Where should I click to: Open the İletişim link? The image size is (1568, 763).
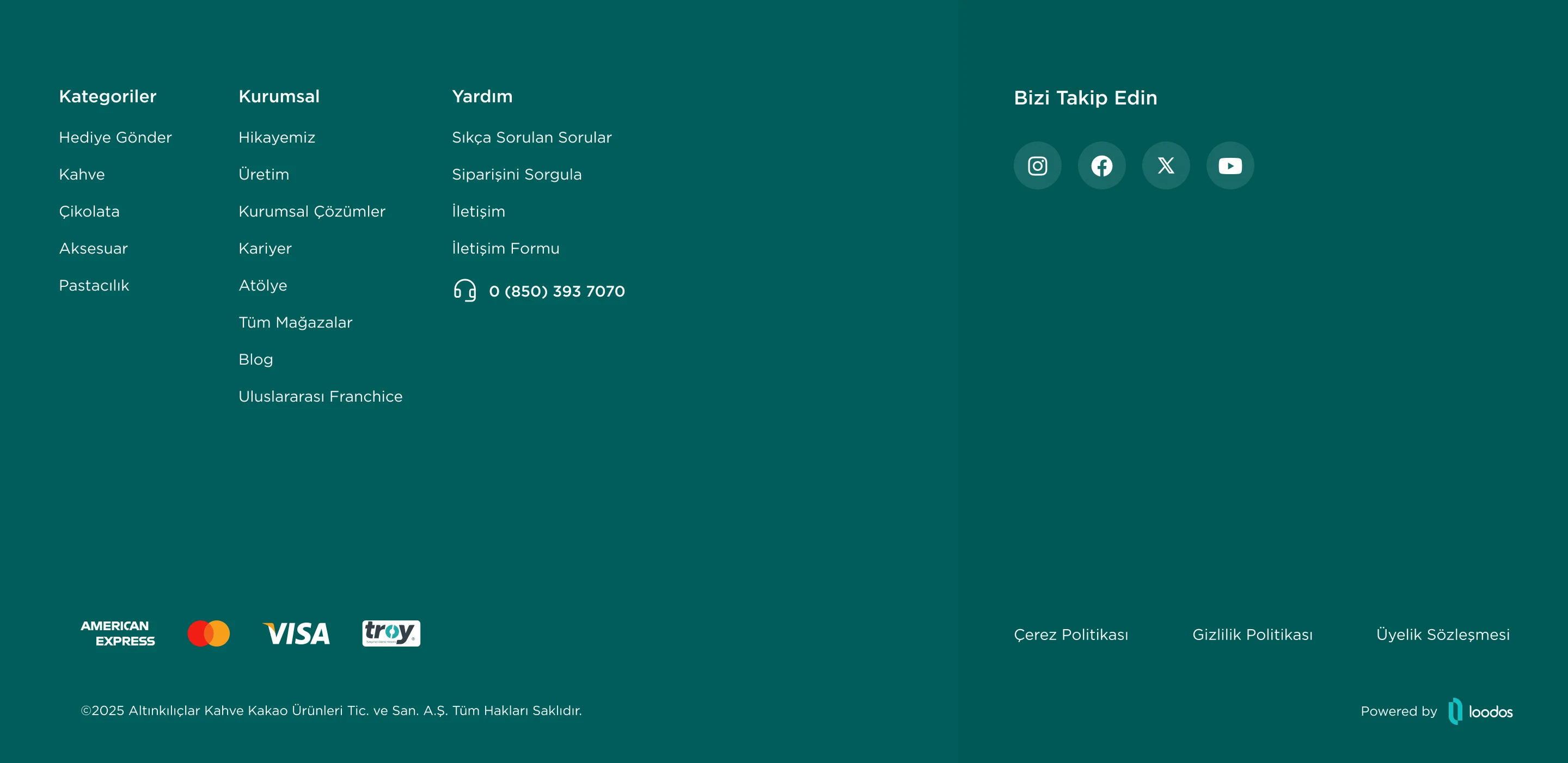[479, 212]
